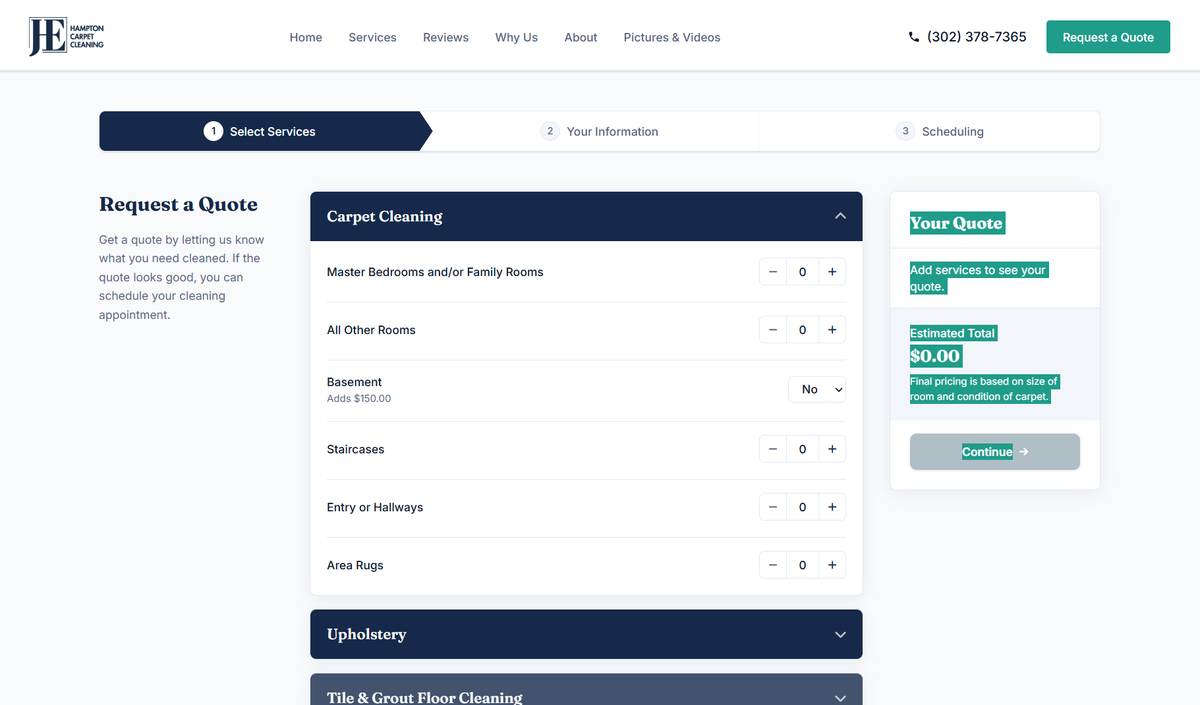The height and width of the screenshot is (705, 1200).
Task: Click the 'Area Rugs' row label
Action: pyautogui.click(x=355, y=565)
